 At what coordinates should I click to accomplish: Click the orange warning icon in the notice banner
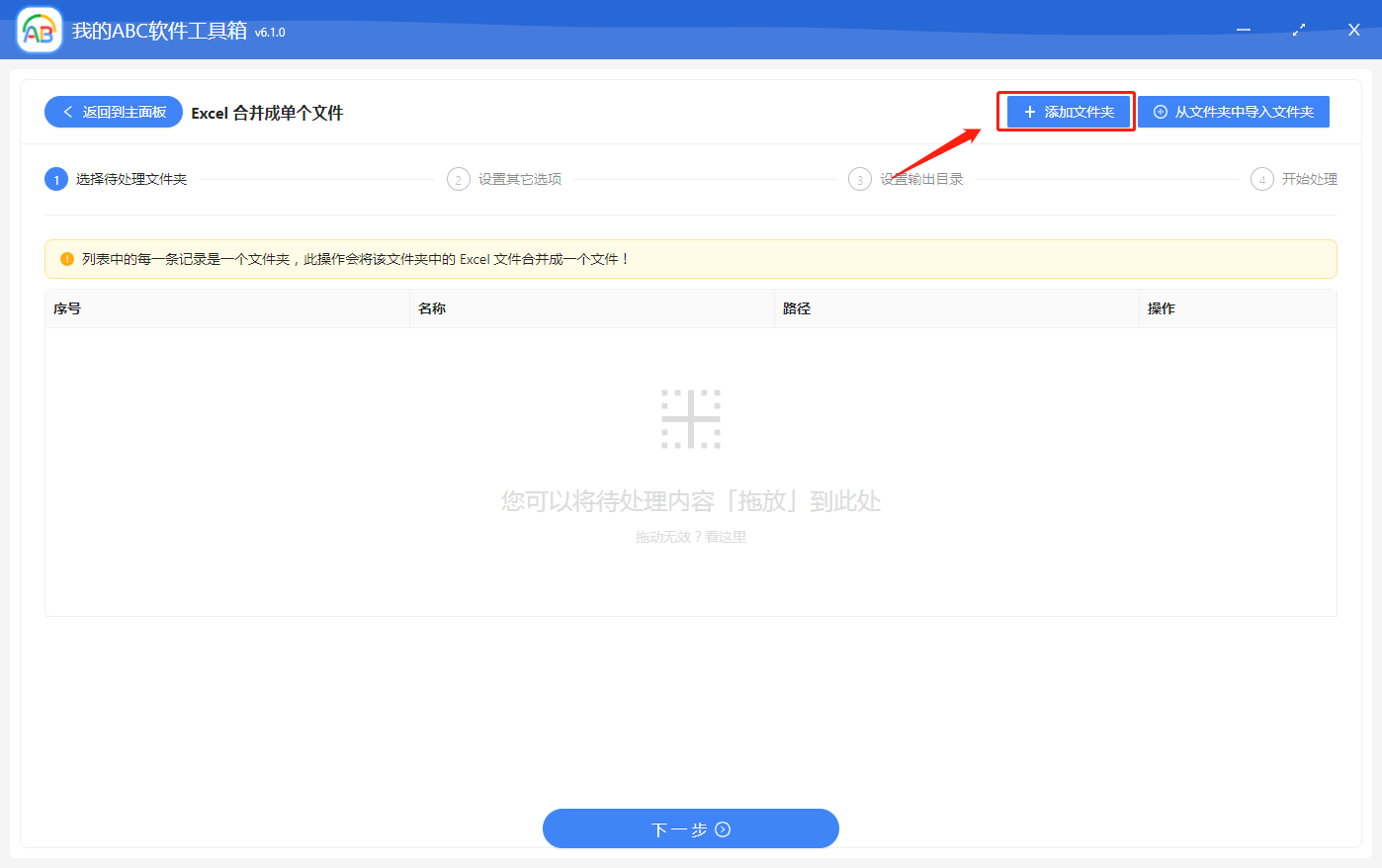(x=65, y=258)
